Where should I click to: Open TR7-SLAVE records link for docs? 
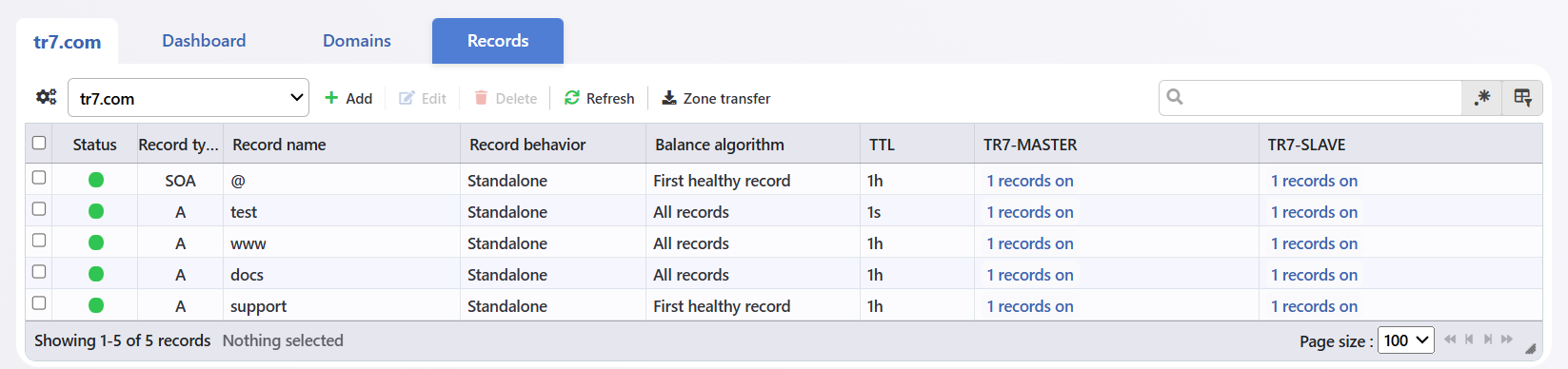click(1315, 275)
